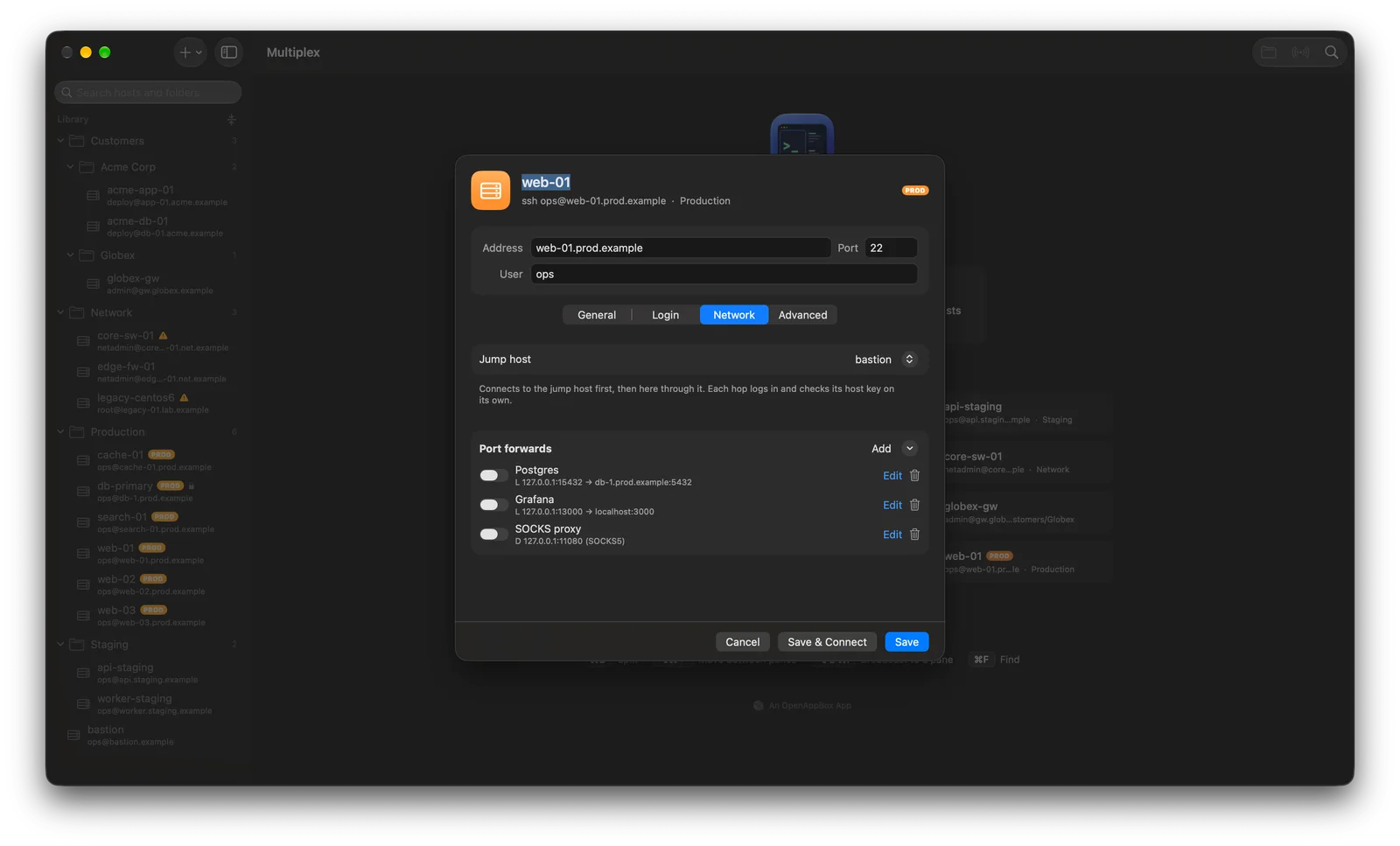Open the Add port forward dropdown
Image resolution: width=1400 pixels, height=846 pixels.
(x=893, y=449)
